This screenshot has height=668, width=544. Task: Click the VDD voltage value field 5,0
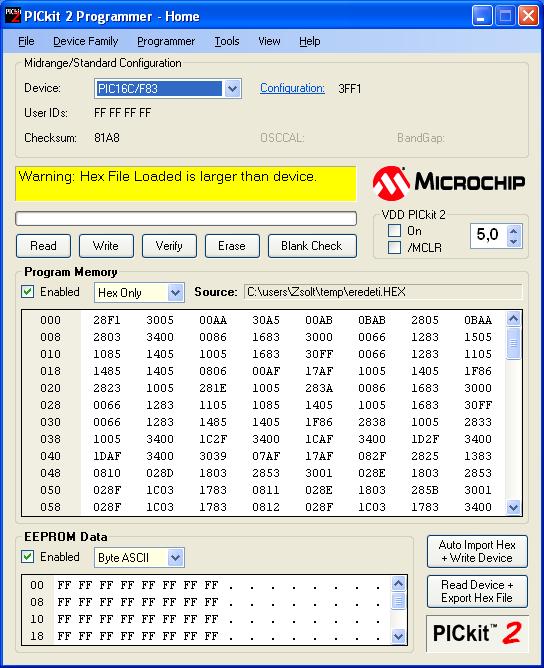pyautogui.click(x=488, y=235)
